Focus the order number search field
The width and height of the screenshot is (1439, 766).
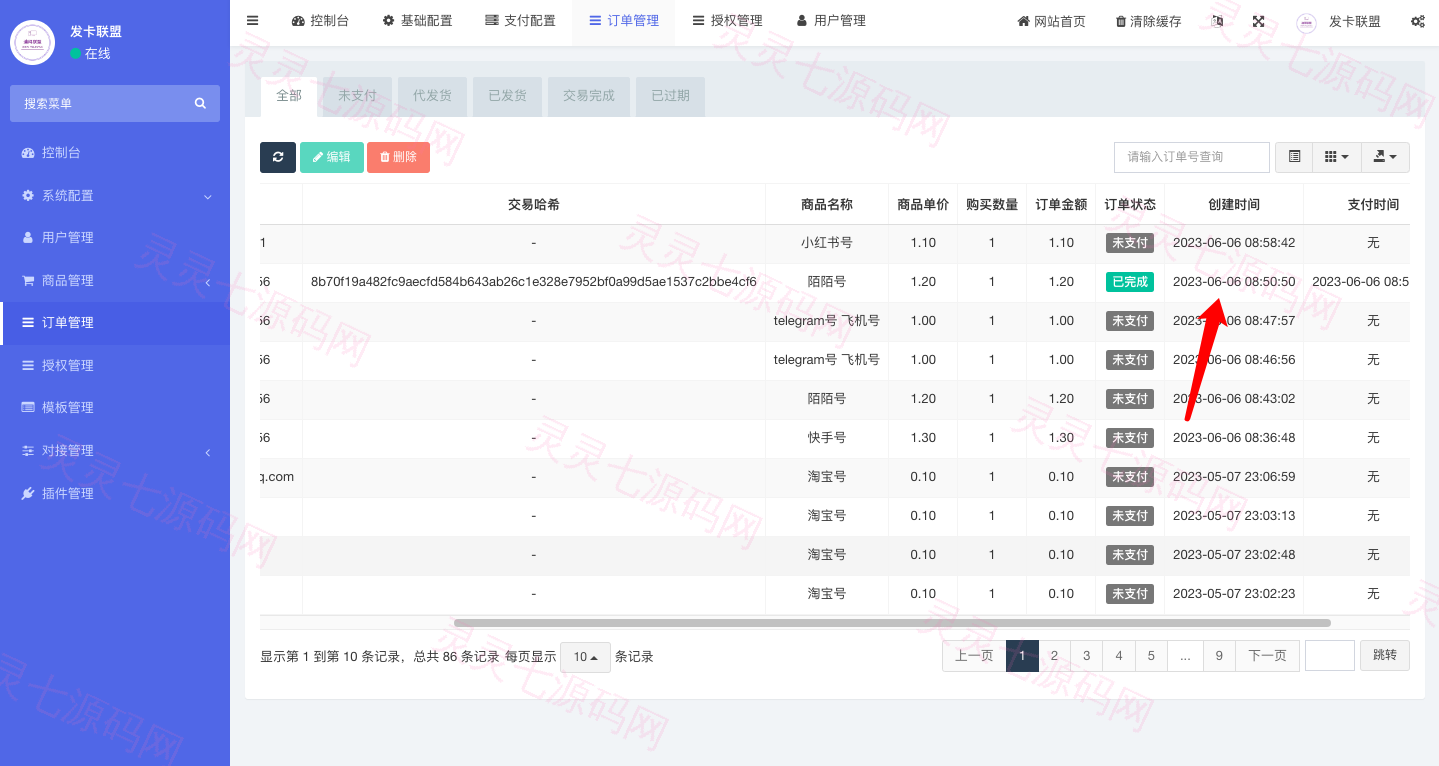(1192, 157)
